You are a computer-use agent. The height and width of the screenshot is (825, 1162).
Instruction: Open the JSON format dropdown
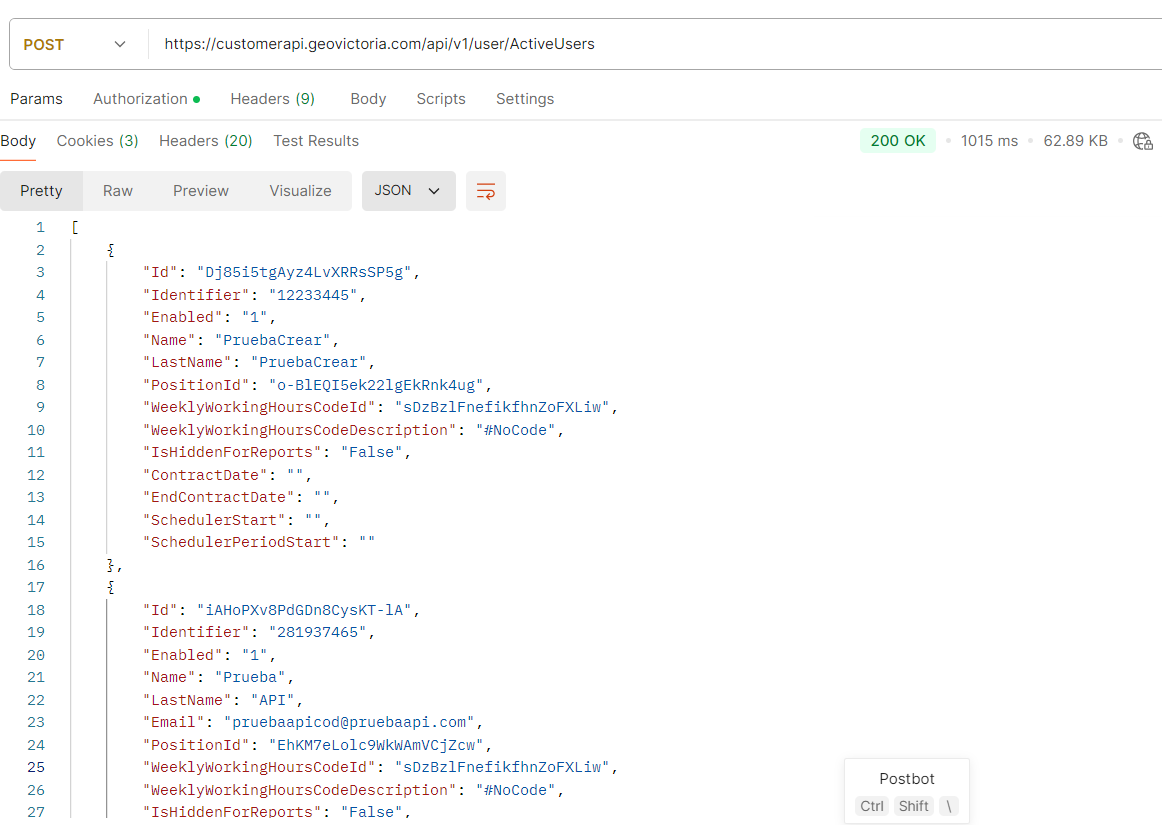point(408,191)
